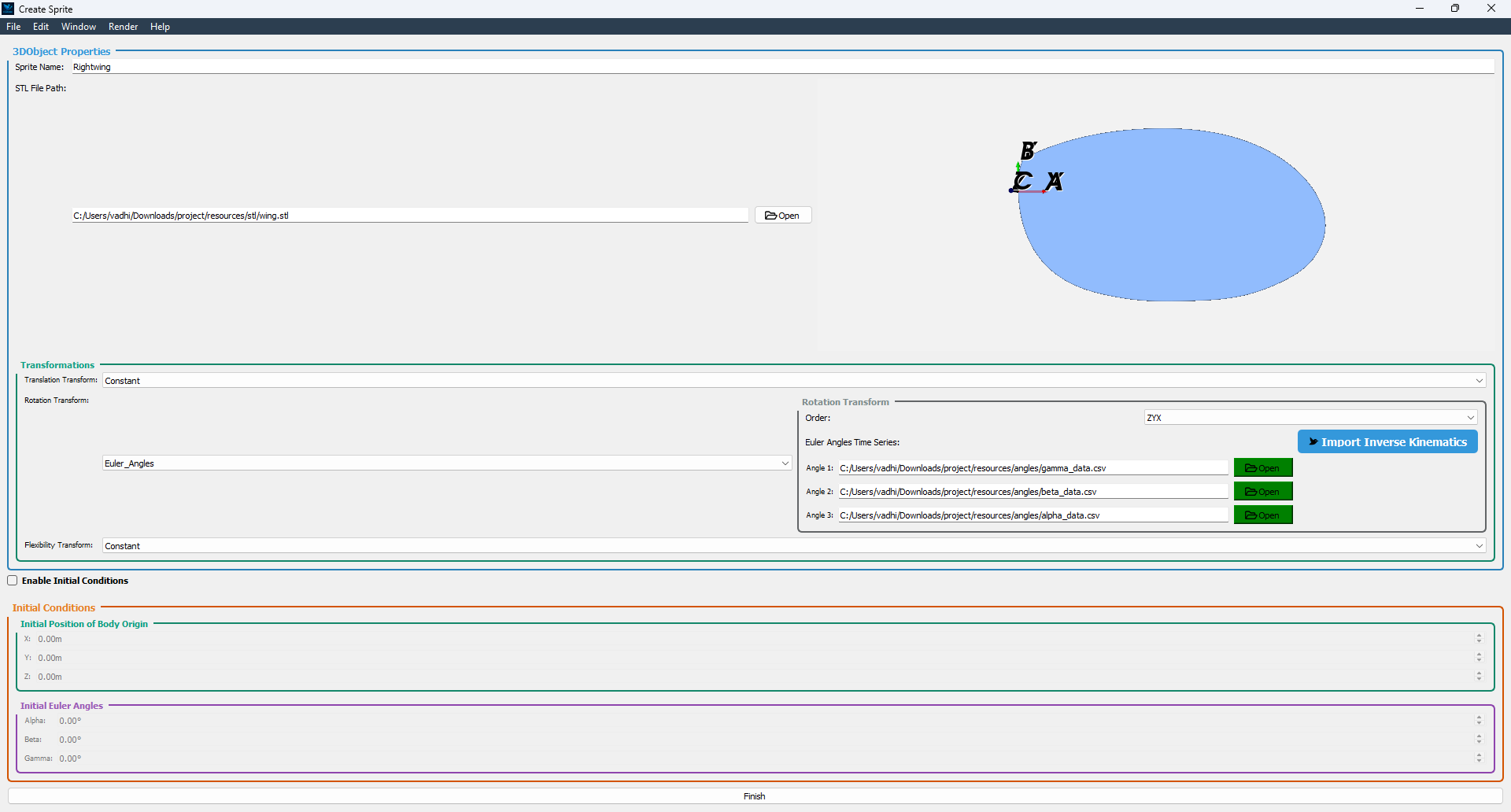The image size is (1511, 812).
Task: Click the B axis label in 3D preview
Action: coord(1028,150)
